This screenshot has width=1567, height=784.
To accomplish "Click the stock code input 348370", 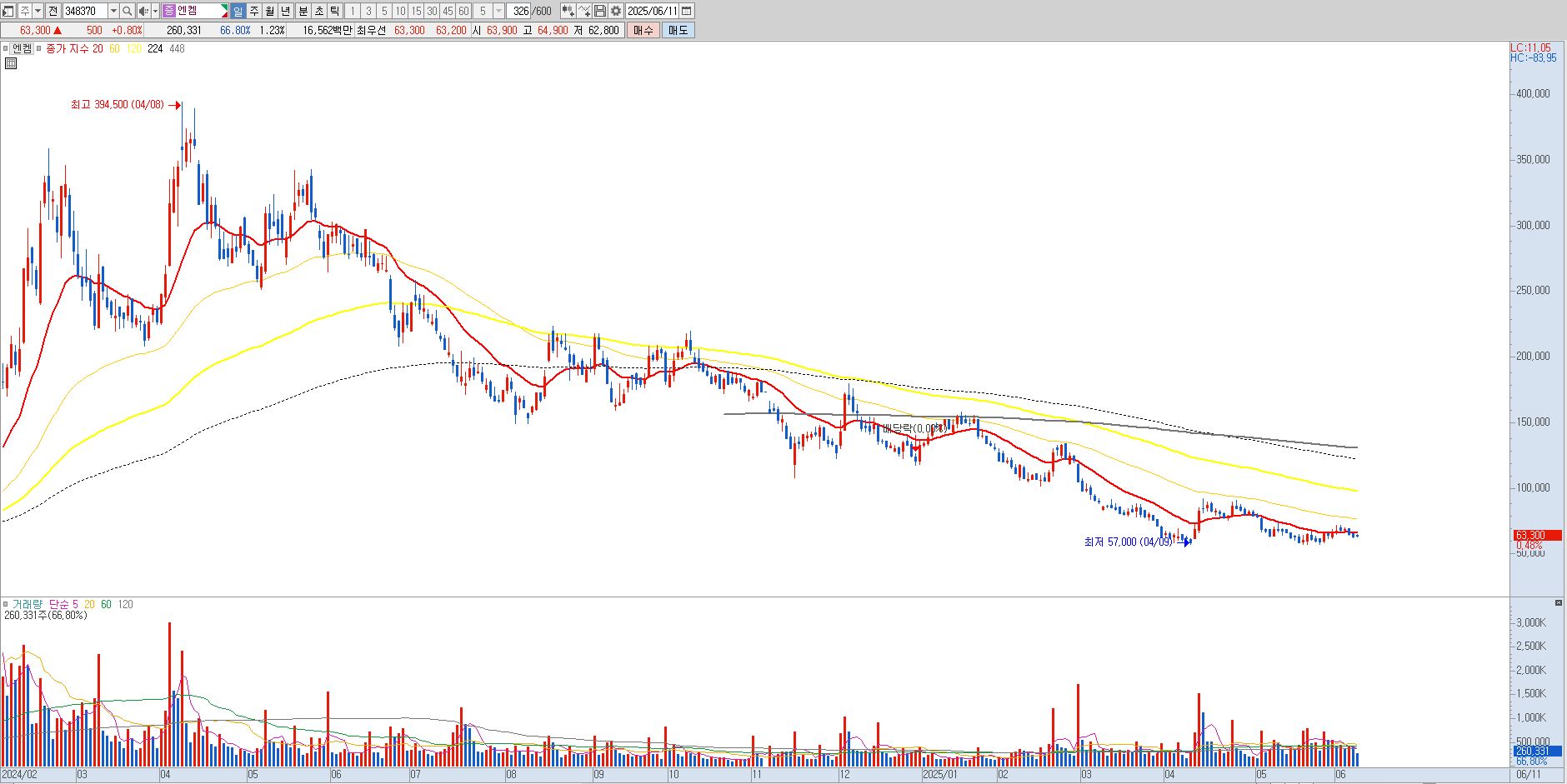I will point(85,11).
